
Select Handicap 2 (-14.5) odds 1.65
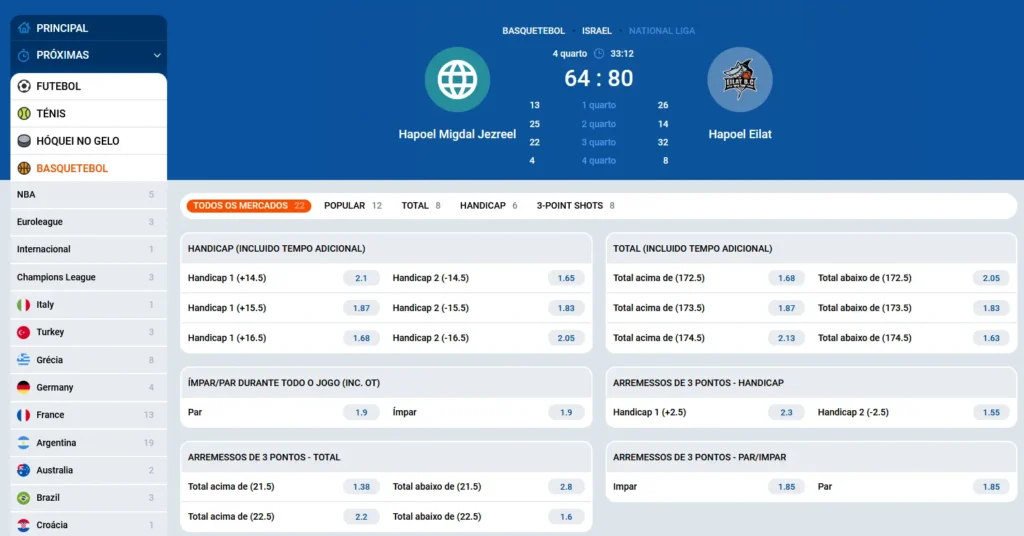[566, 278]
